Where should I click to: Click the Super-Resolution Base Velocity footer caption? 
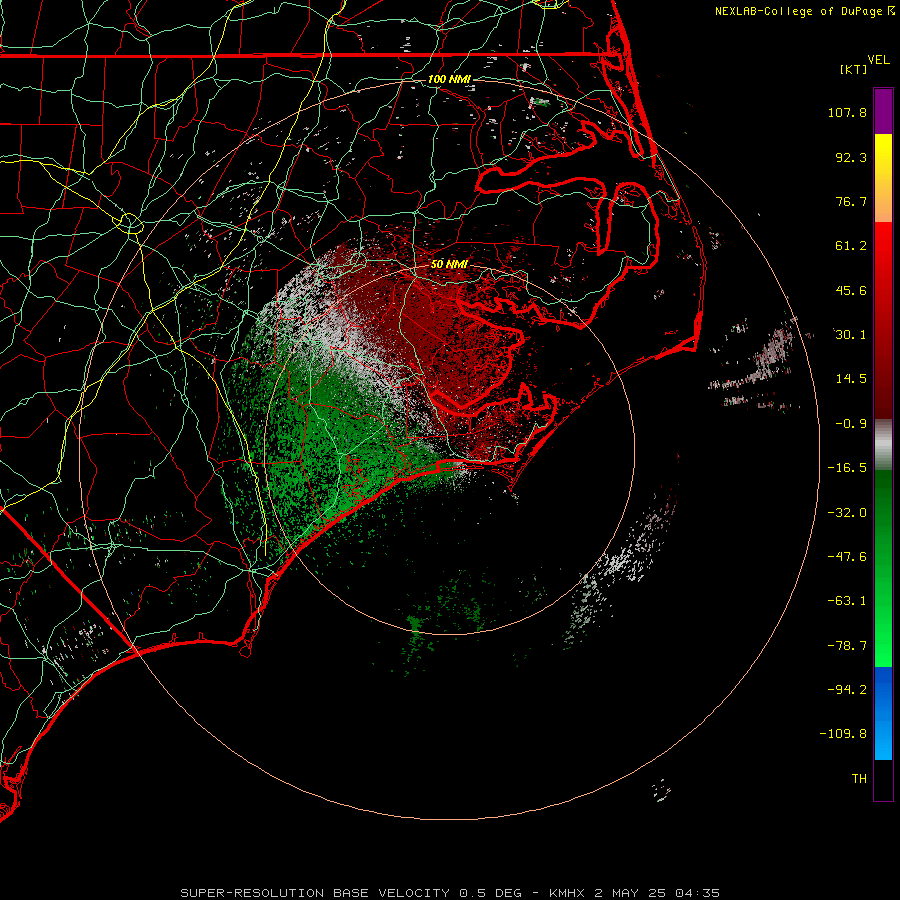click(x=450, y=893)
